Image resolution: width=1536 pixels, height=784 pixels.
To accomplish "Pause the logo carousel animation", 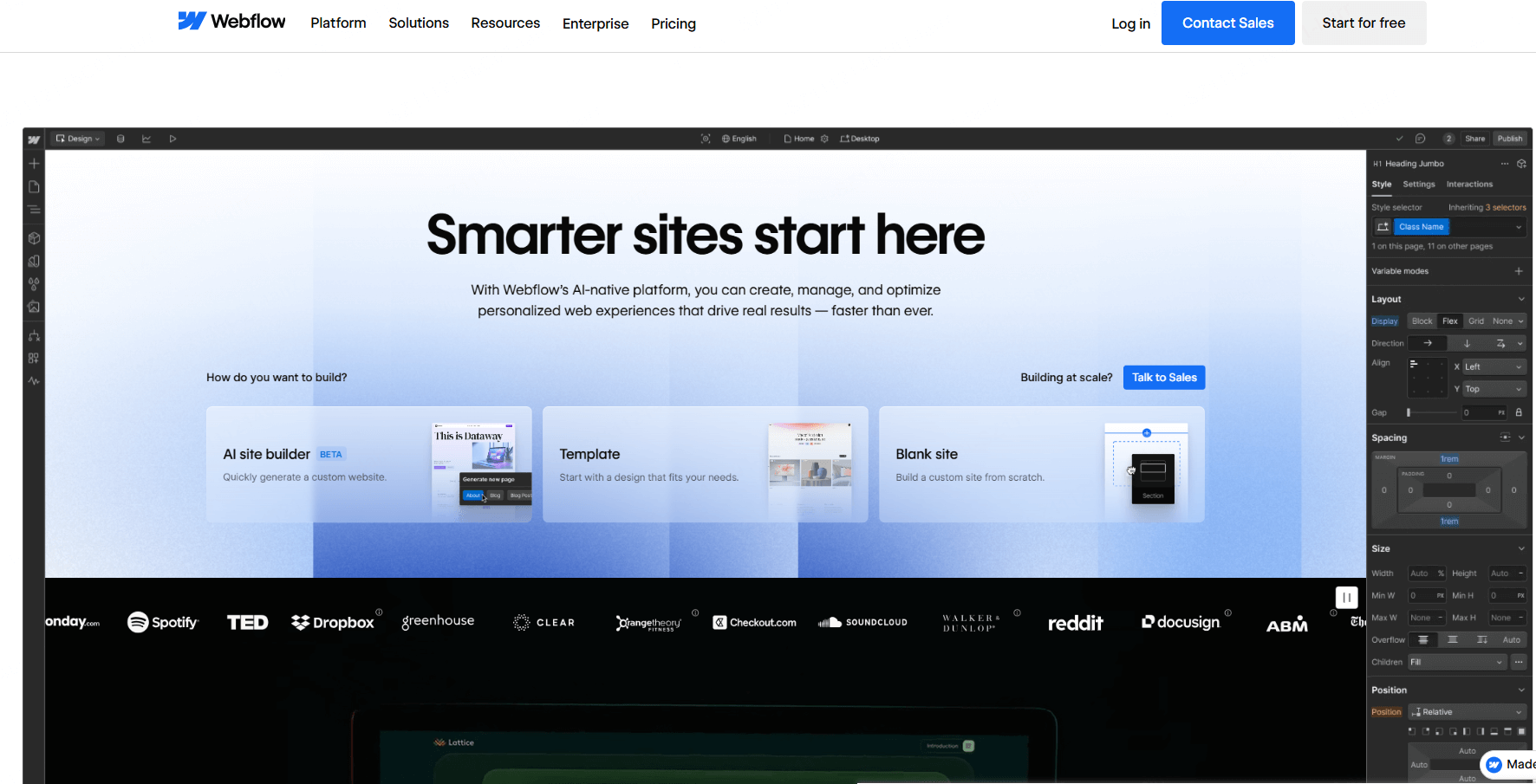I will (x=1346, y=597).
